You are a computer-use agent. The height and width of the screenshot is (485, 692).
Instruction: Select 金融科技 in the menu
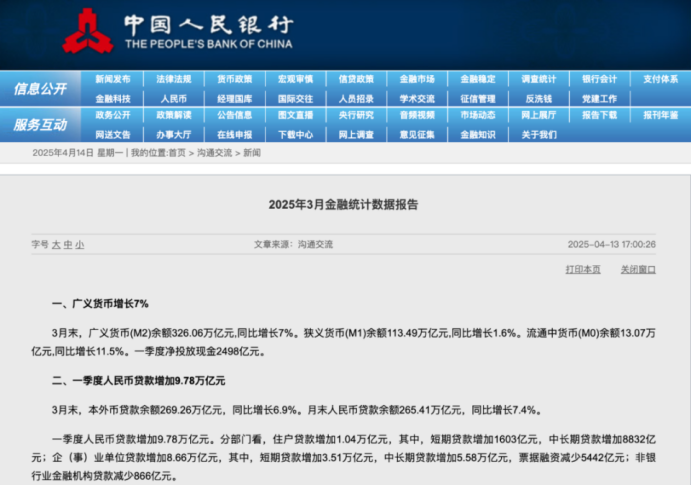pyautogui.click(x=113, y=98)
